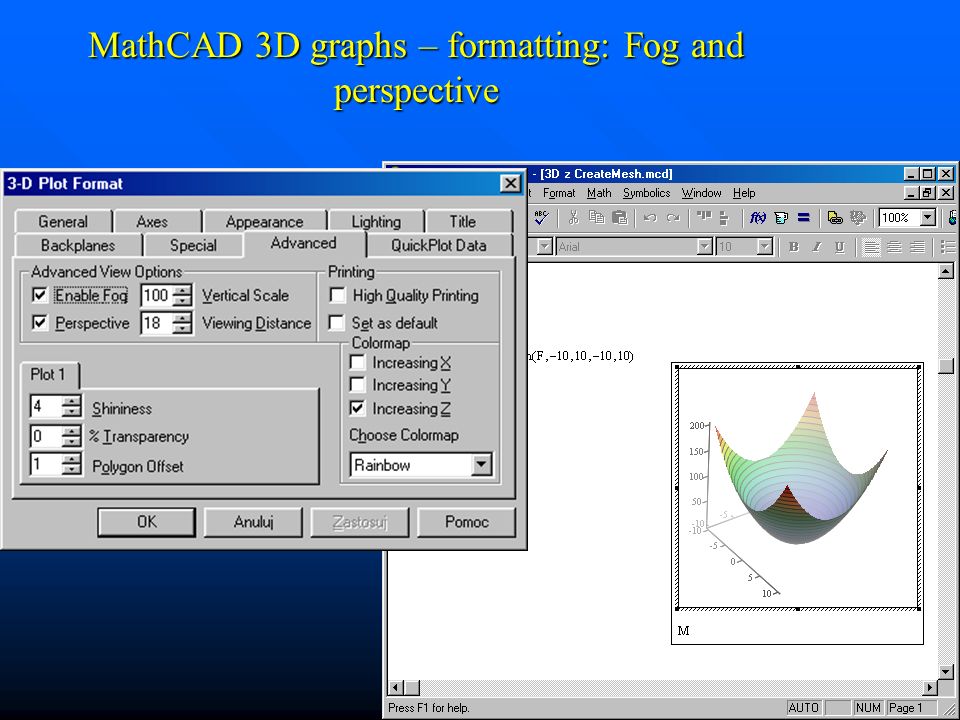Click the Insert Hyperlink icon
This screenshot has width=960, height=720.
pos(834,217)
